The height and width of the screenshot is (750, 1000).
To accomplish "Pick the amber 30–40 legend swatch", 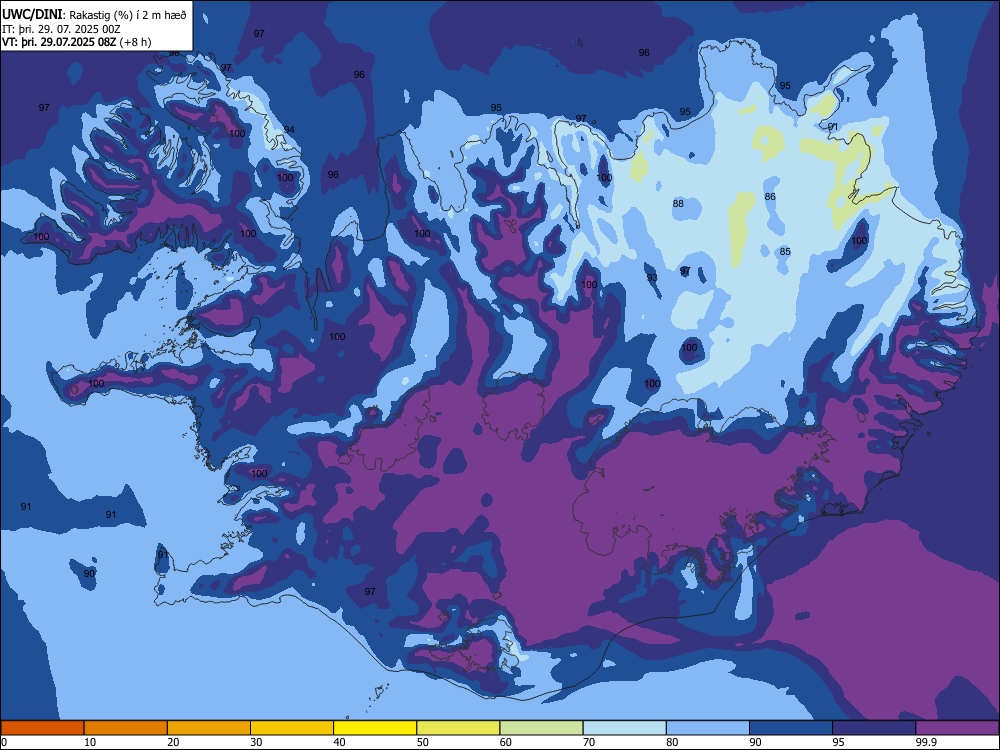I will tap(292, 728).
